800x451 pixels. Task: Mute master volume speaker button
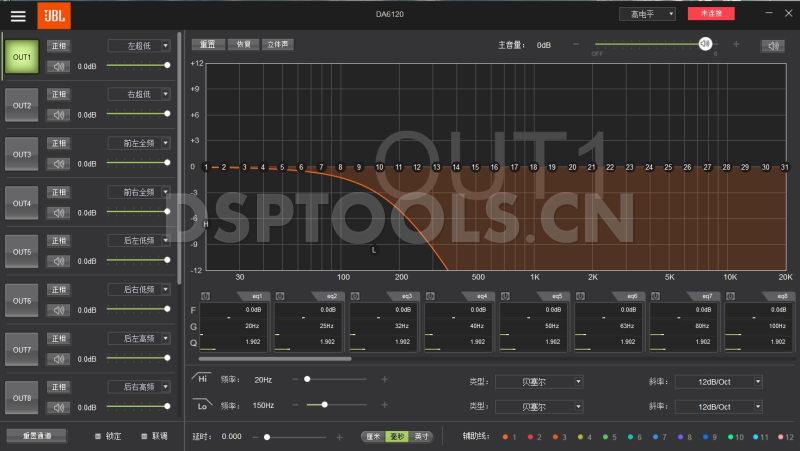click(773, 46)
